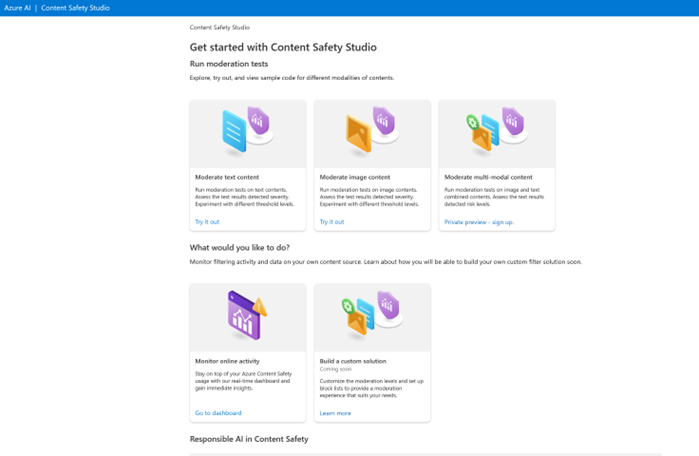
Task: Select the Monitor online activity card title
Action: pyautogui.click(x=227, y=361)
